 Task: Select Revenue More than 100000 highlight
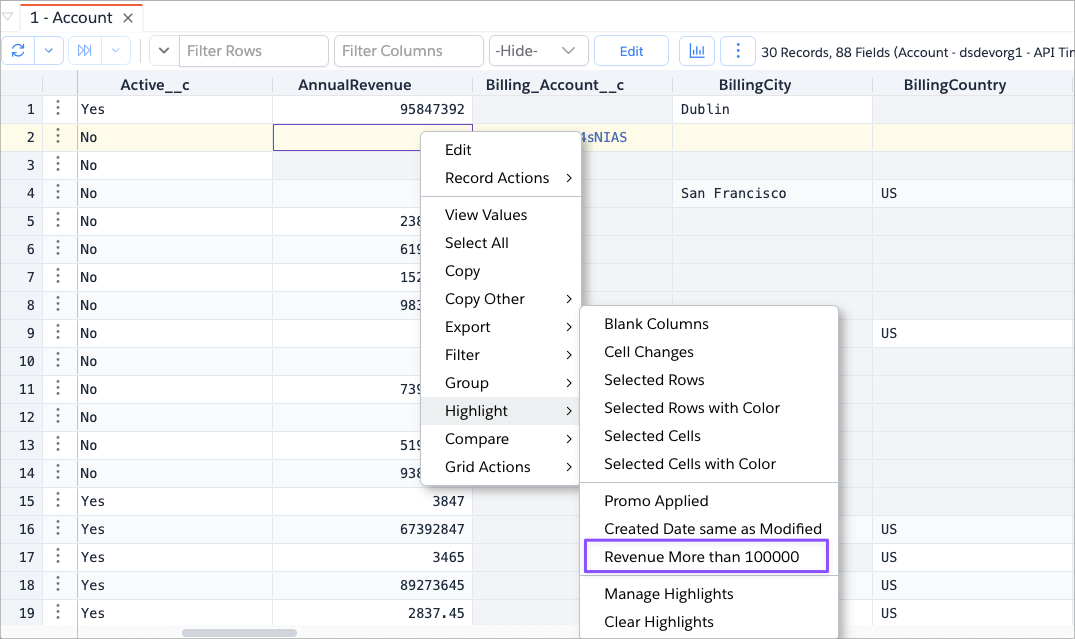pyautogui.click(x=702, y=557)
